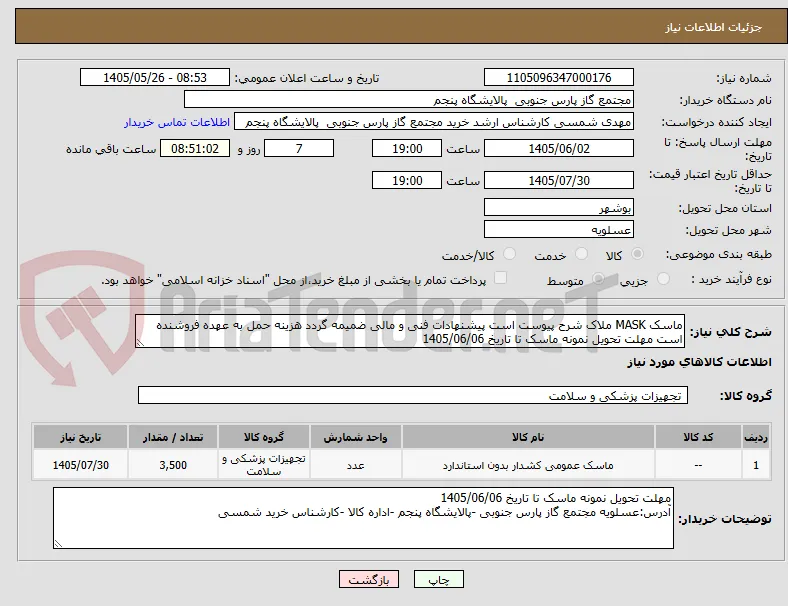The image size is (788, 606).
Task: Click the واحد شمارش column header
Action: click(x=355, y=437)
